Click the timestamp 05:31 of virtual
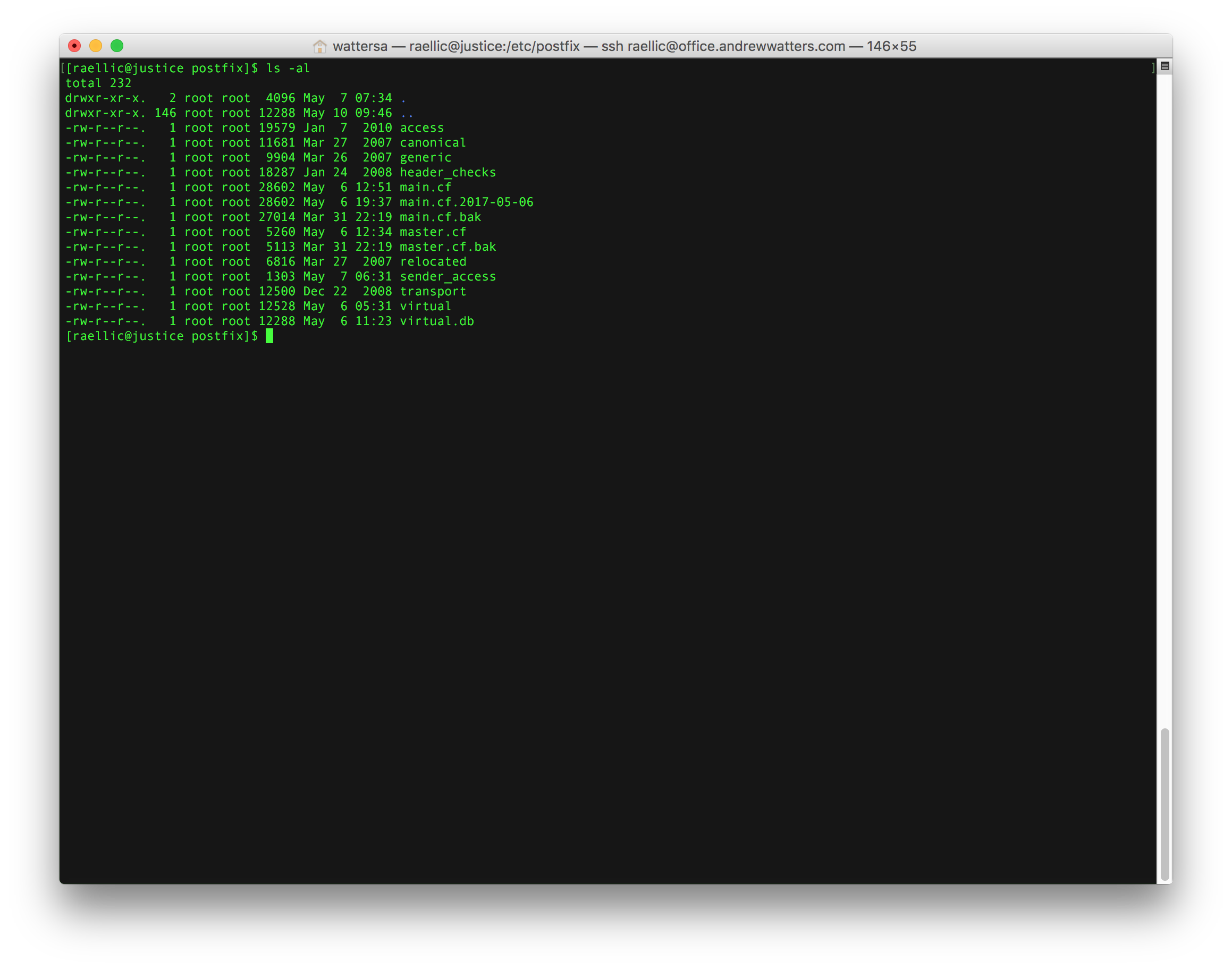The image size is (1232, 969). click(x=374, y=307)
